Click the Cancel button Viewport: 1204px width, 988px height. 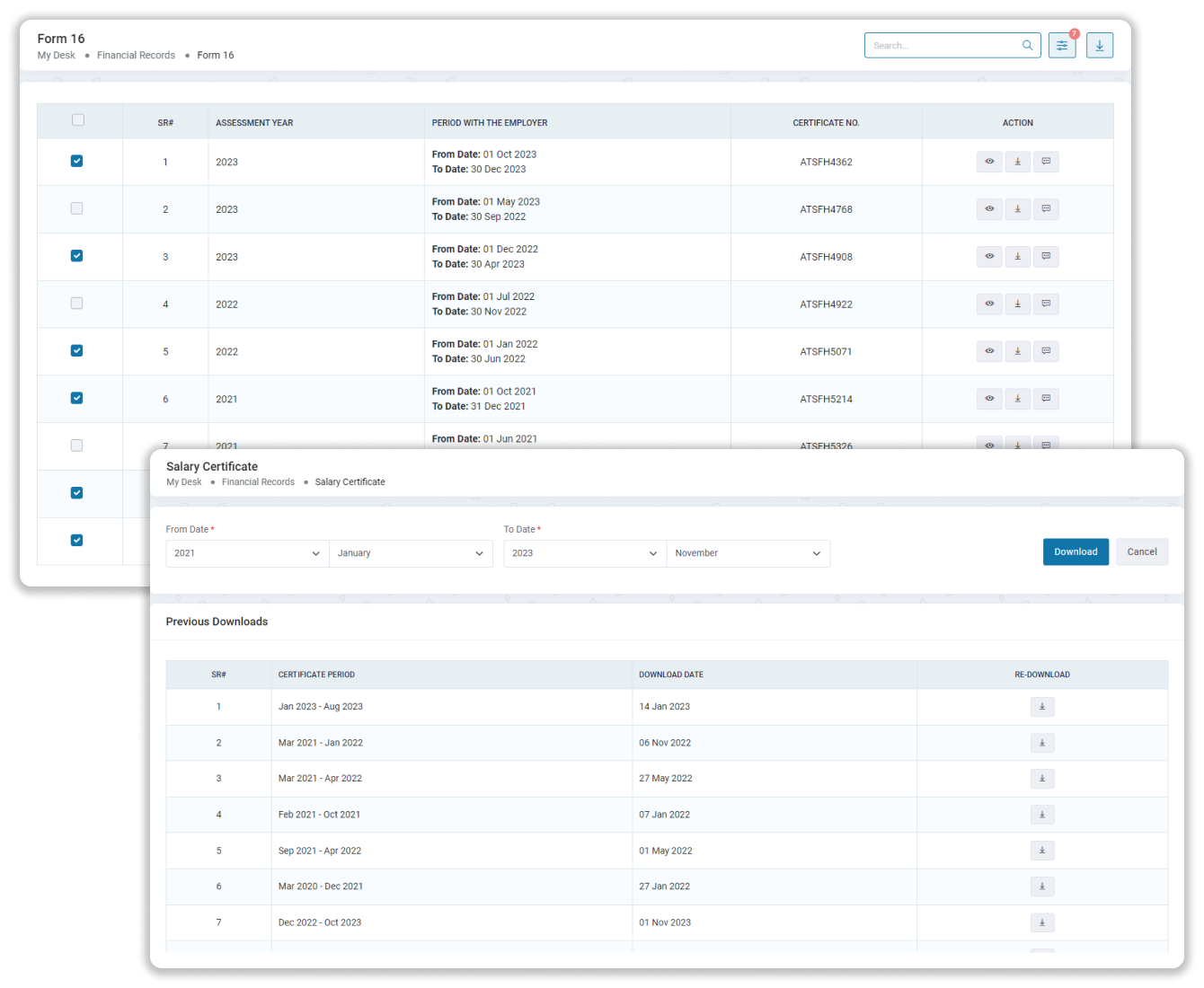coord(1142,552)
